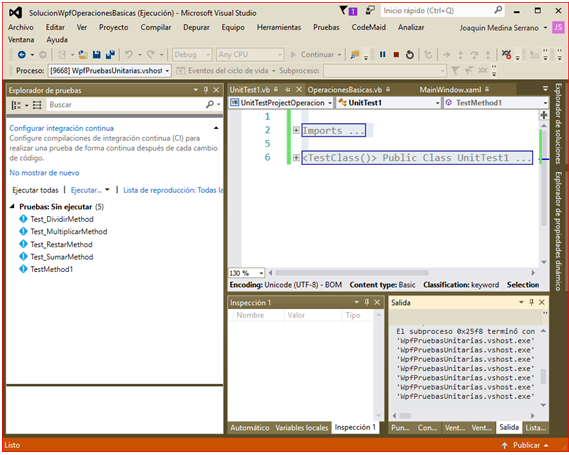
Task: Pin the Inspección 1 panel
Action: coord(367,302)
